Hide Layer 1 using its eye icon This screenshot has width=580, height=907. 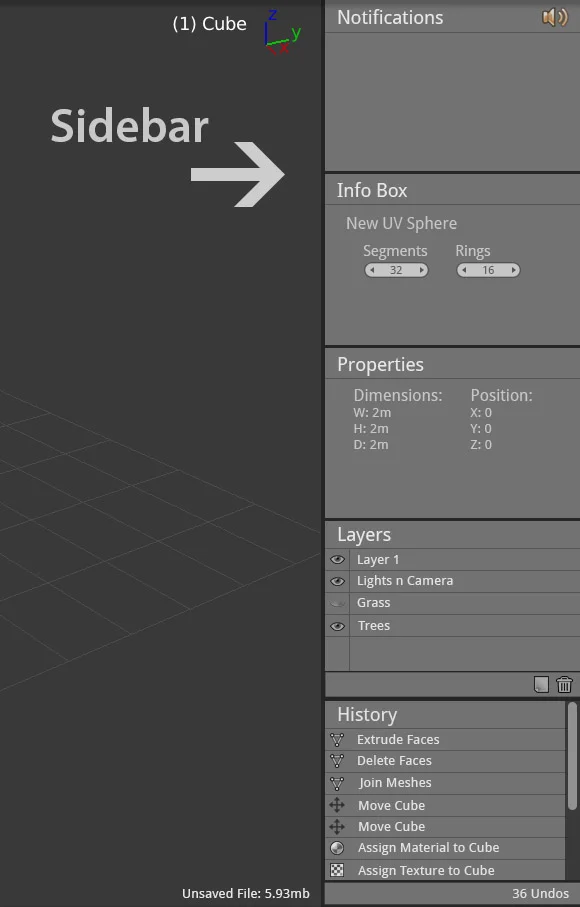tap(338, 559)
